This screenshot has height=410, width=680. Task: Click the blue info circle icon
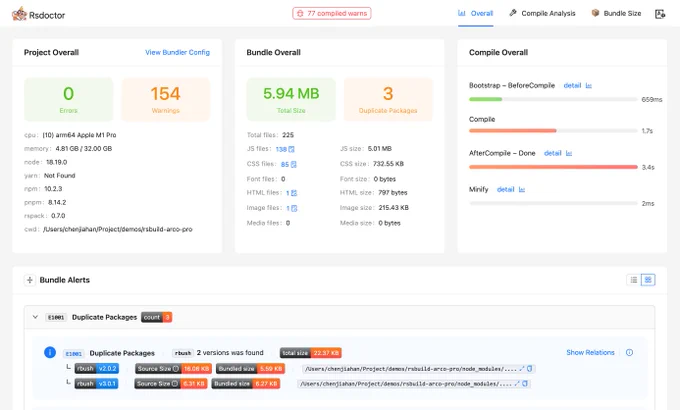[x=50, y=352]
